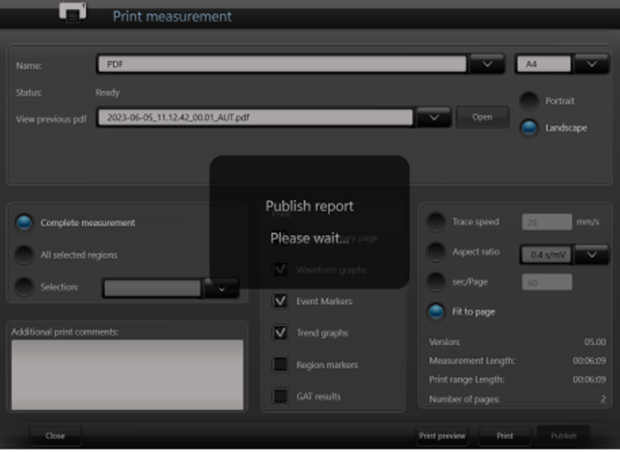Click the Open button for previous pdf
Screen dimensions: 620x452
pos(482,117)
